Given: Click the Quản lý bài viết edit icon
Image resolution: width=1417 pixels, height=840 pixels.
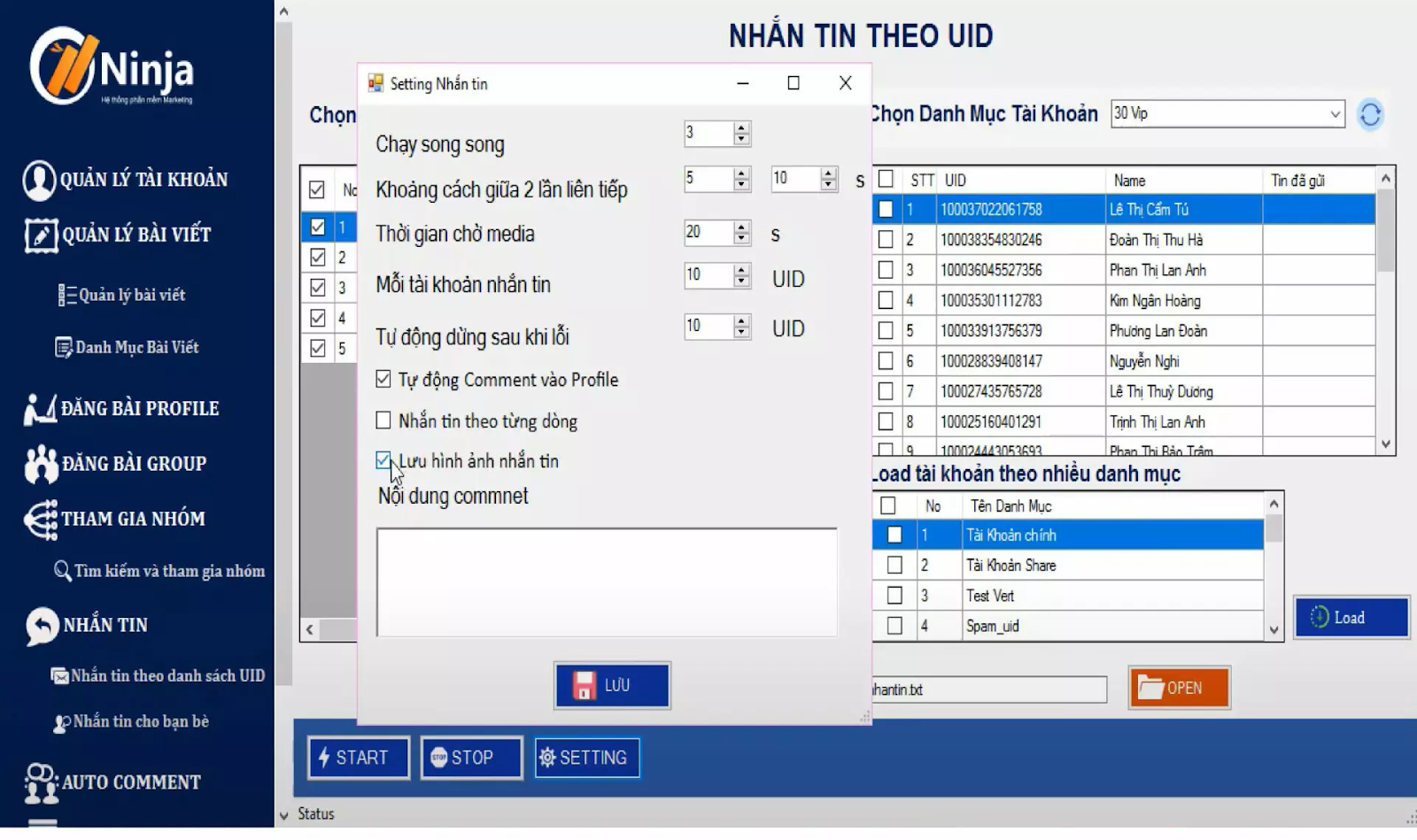Looking at the screenshot, I should coord(41,235).
